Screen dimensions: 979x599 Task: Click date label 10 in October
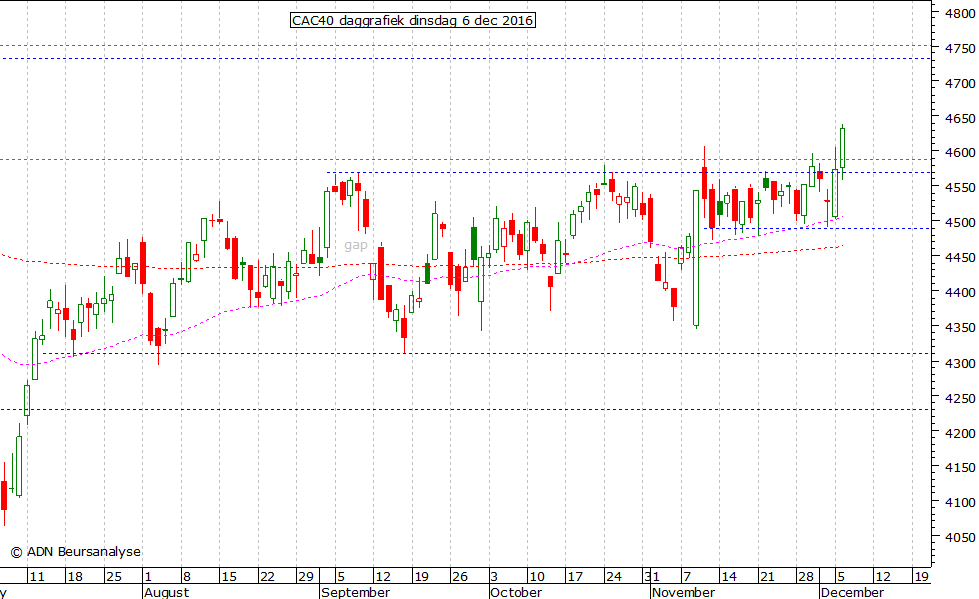537,577
